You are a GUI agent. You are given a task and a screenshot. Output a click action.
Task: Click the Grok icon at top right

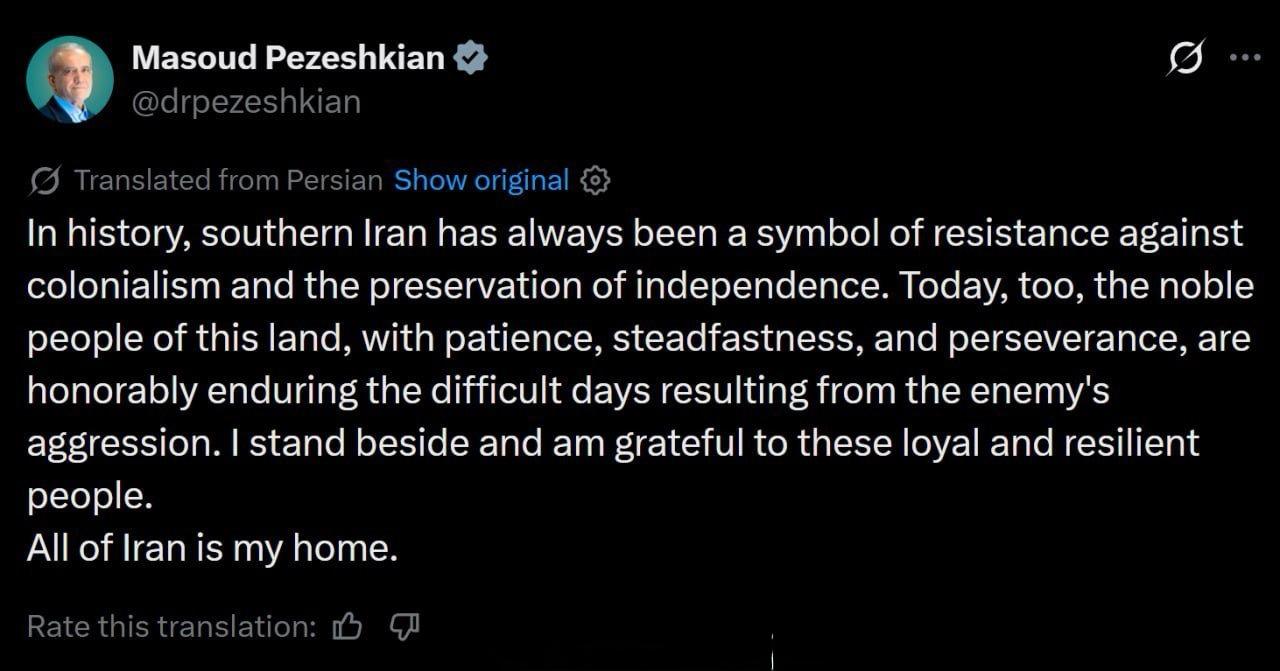tap(1186, 58)
